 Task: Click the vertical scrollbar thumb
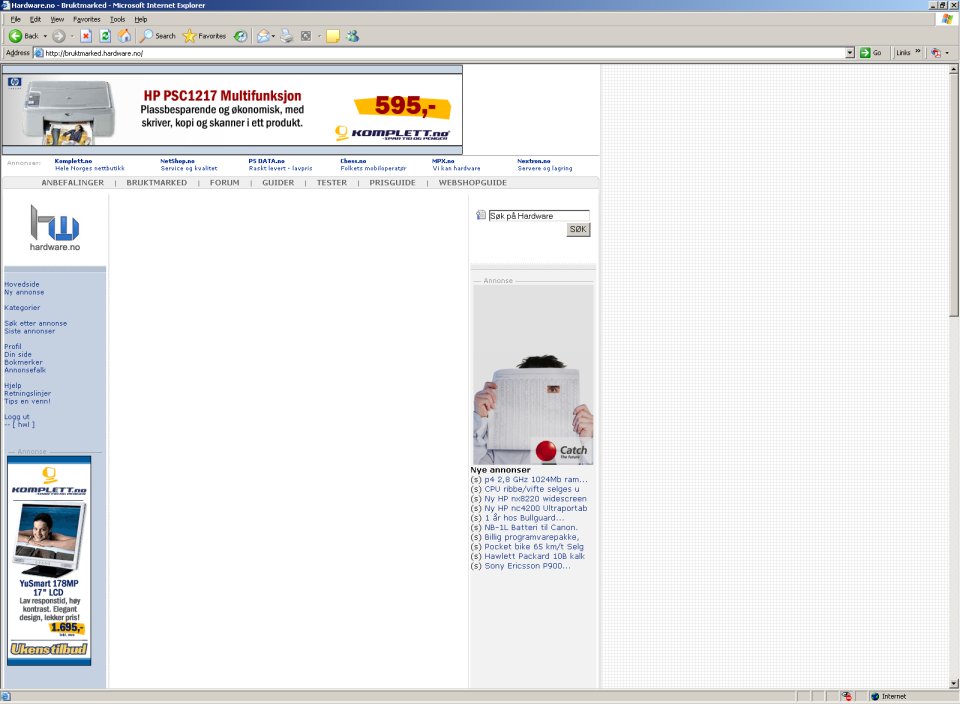point(954,196)
